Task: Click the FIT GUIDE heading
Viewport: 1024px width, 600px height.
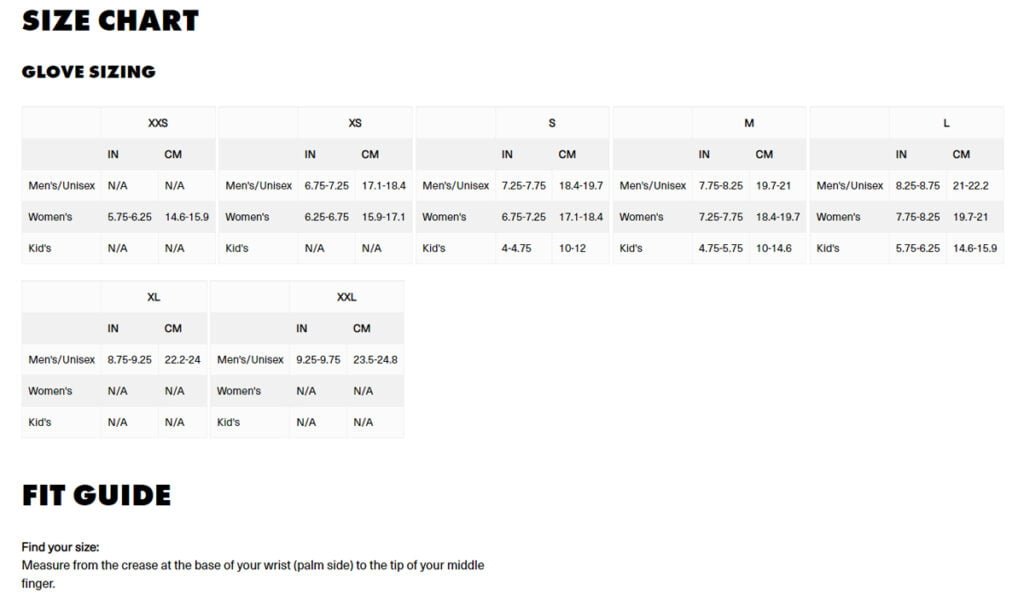Action: (x=96, y=496)
